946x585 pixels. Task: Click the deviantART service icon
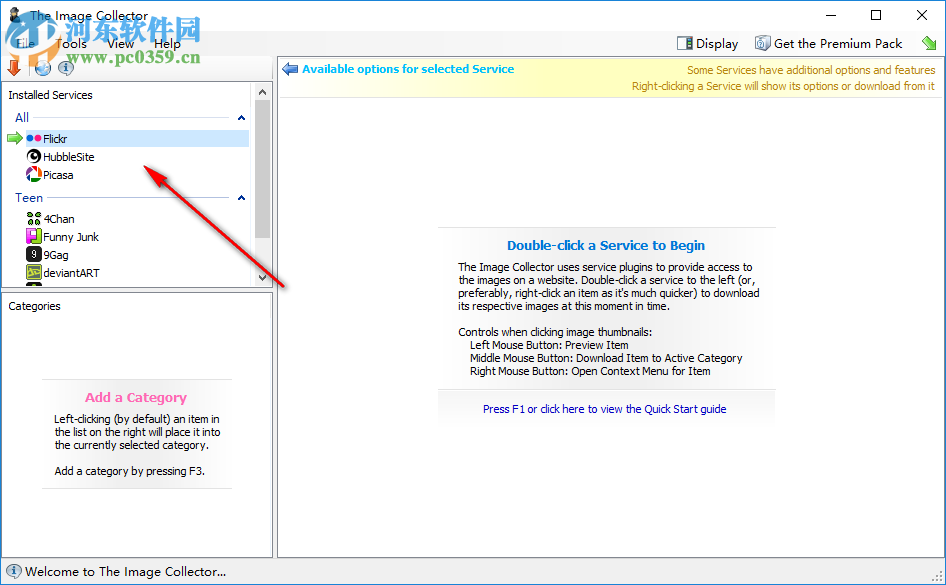34,273
